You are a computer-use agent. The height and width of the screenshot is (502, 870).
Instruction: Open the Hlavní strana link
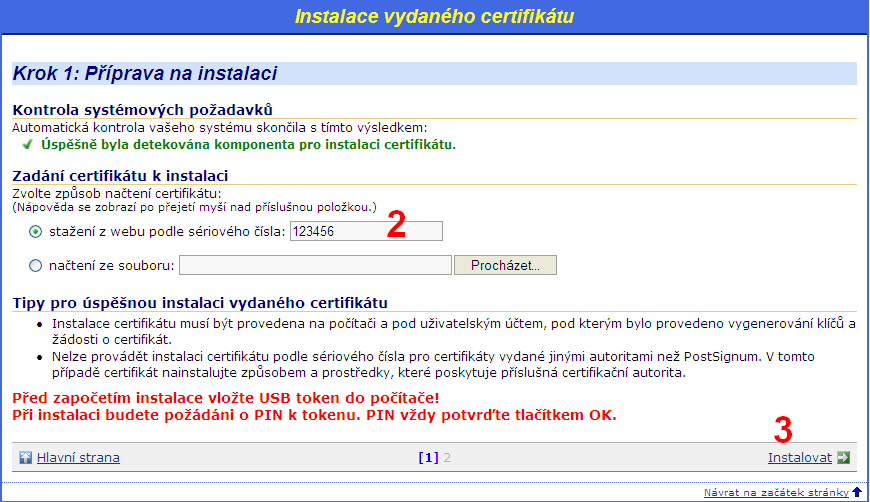click(x=78, y=458)
